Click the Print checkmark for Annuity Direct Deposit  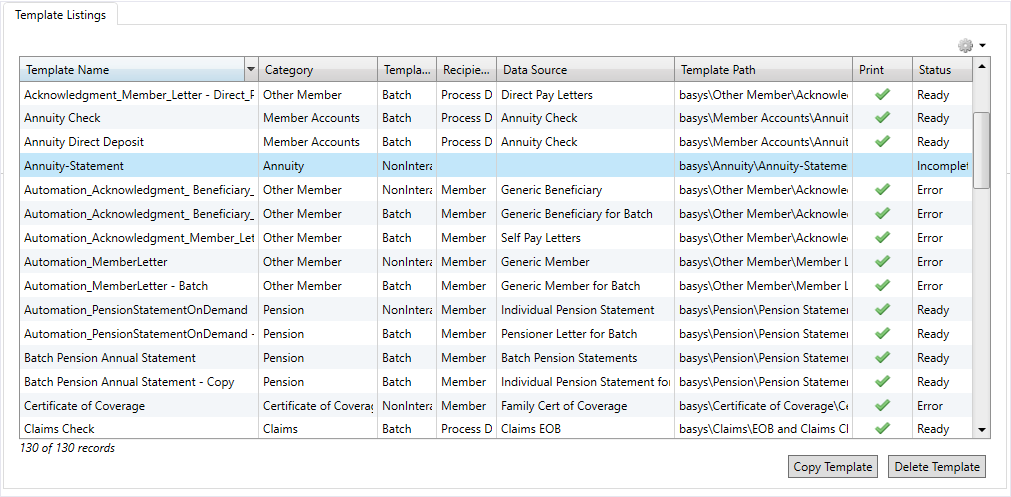[882, 142]
